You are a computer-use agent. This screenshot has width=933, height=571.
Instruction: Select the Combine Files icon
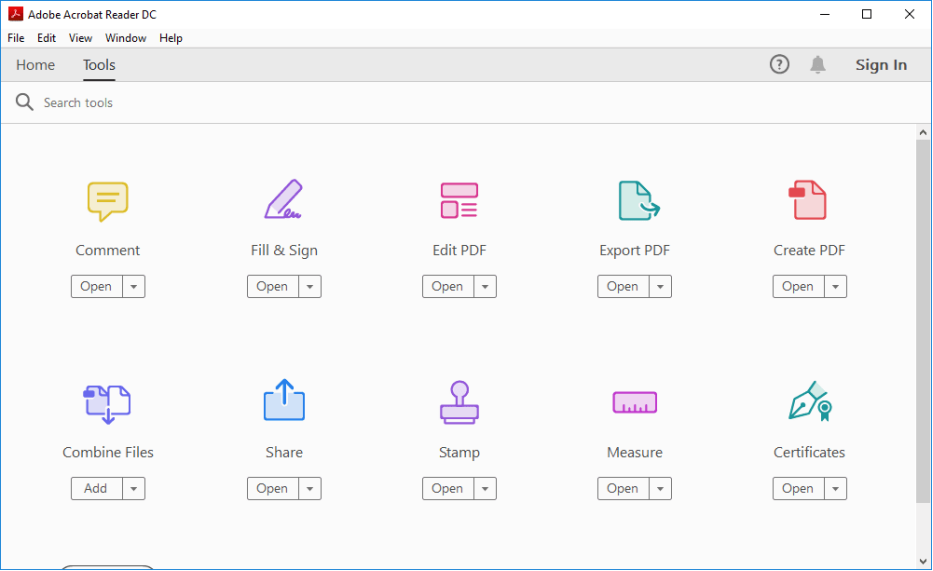point(107,403)
